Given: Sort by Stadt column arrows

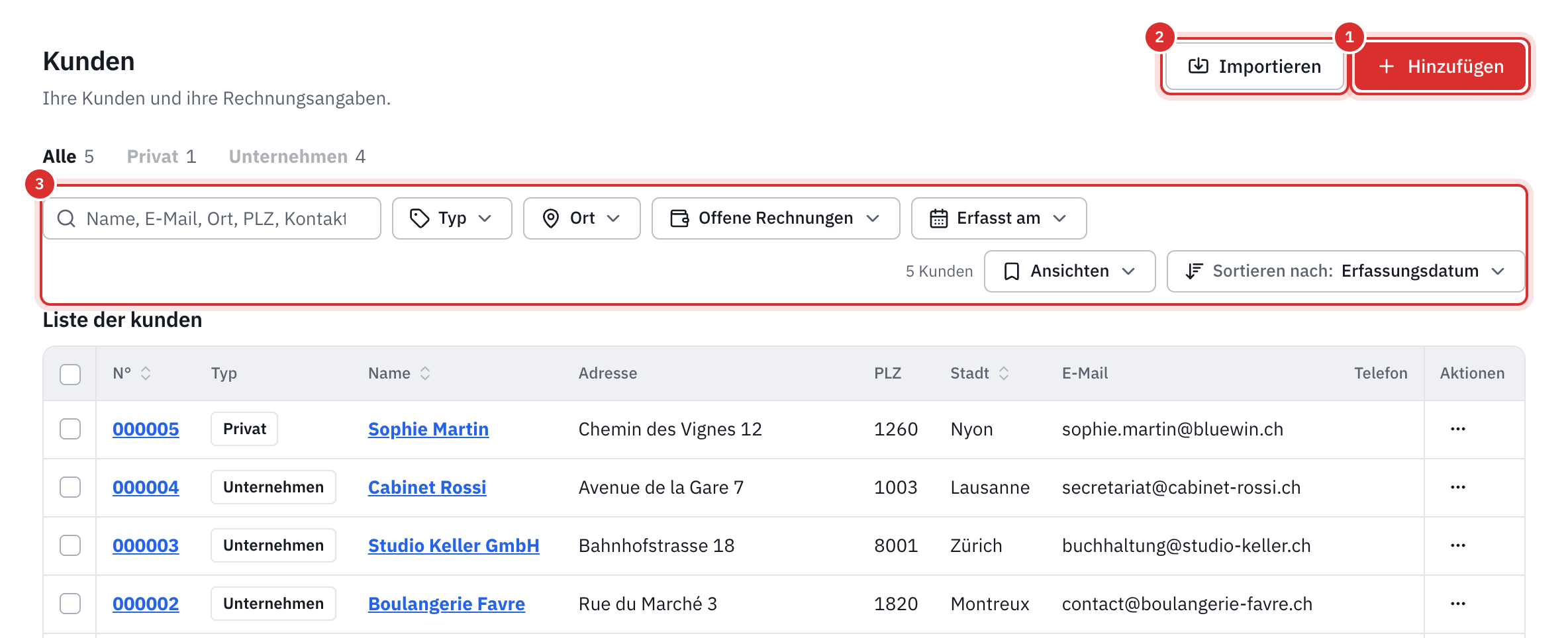Looking at the screenshot, I should click(1004, 373).
